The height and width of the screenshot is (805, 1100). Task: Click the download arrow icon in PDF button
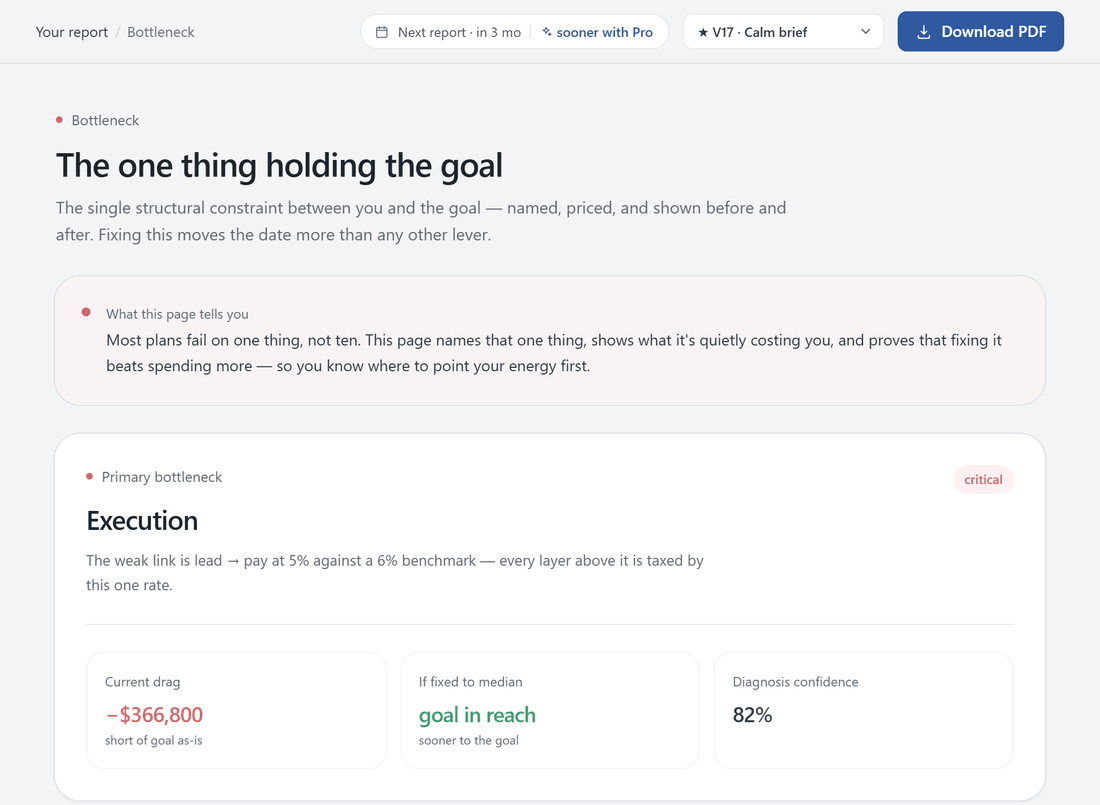pyautogui.click(x=924, y=32)
